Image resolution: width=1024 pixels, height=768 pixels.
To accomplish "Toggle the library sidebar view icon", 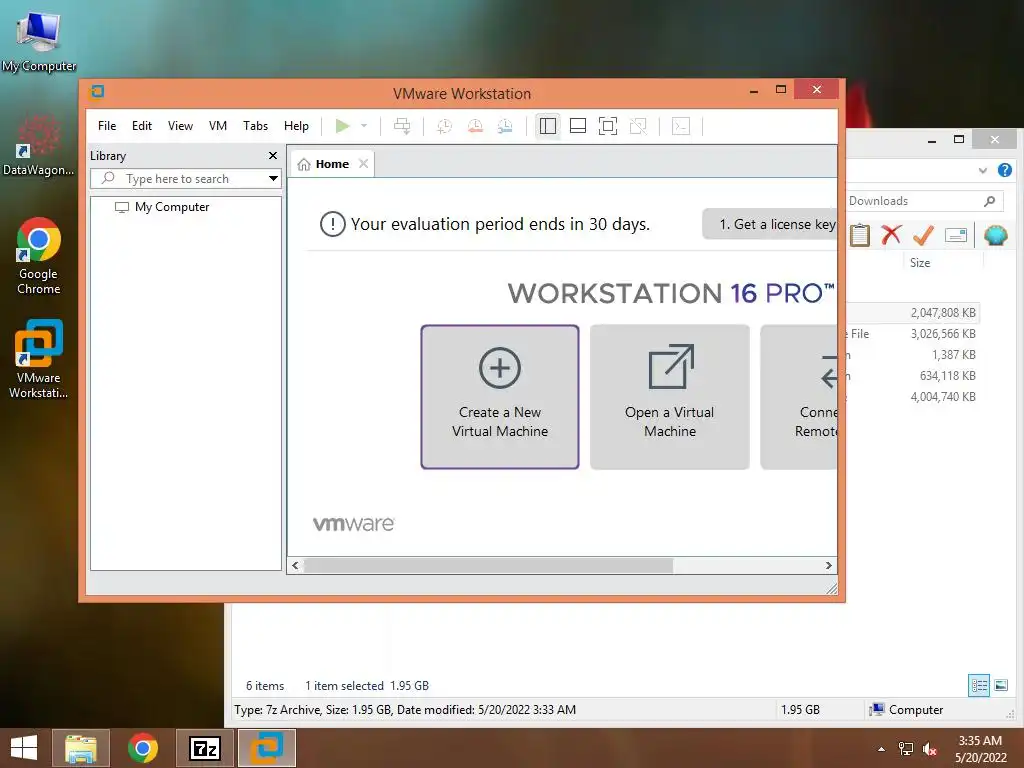I will [548, 126].
